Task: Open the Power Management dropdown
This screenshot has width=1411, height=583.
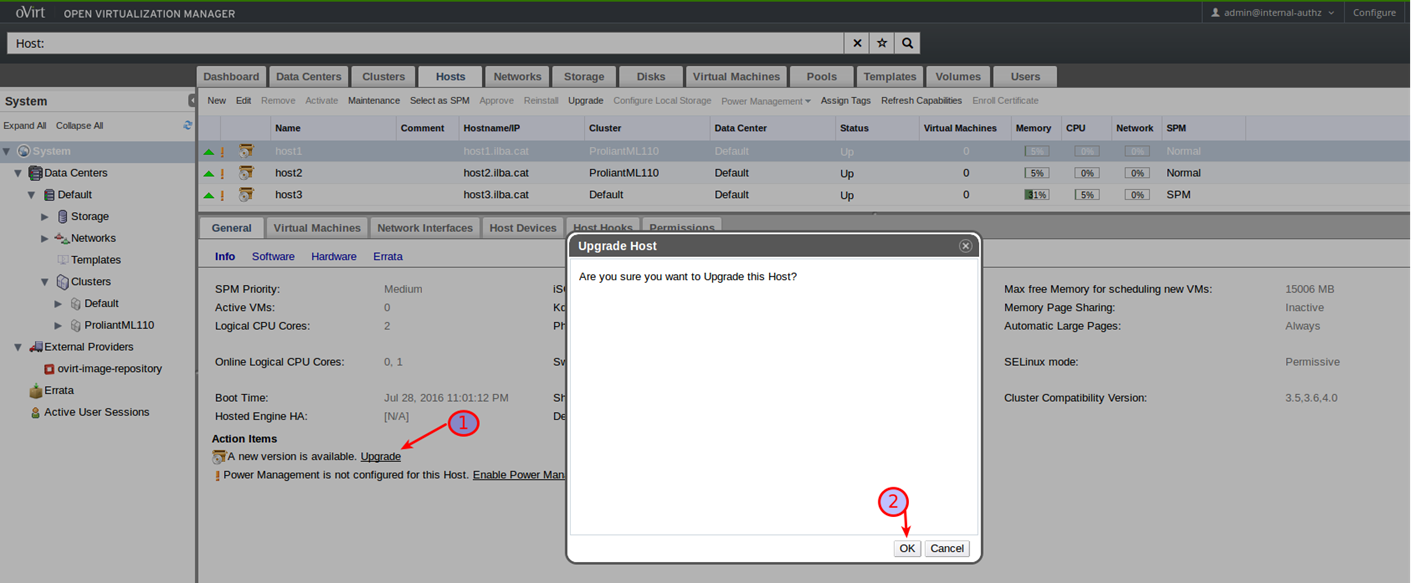Action: [766, 101]
